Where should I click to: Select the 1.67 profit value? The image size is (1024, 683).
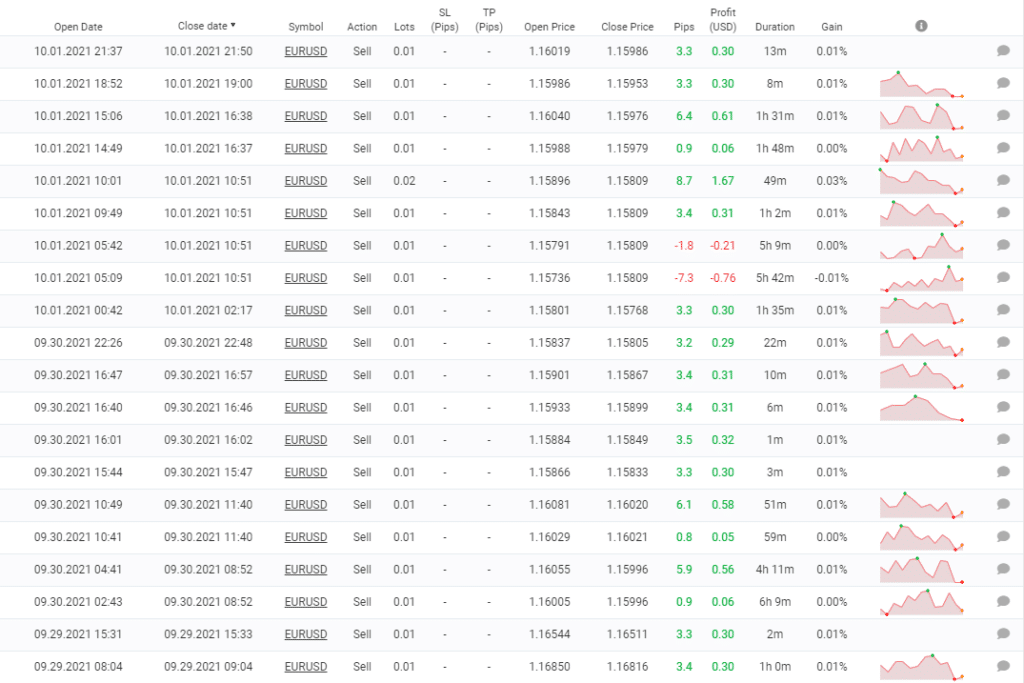pos(722,180)
